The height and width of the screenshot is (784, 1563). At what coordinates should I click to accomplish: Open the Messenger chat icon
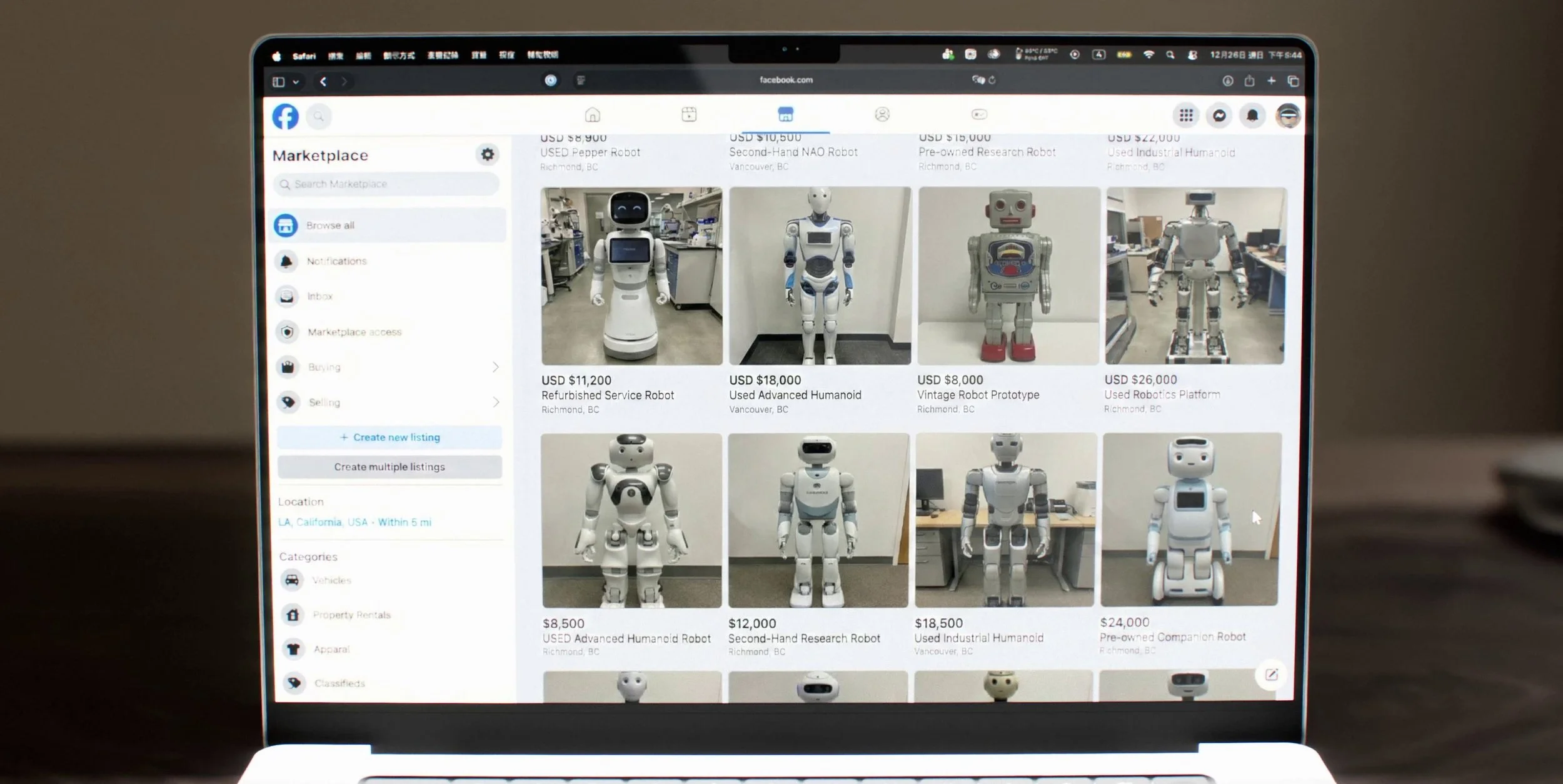pos(1219,116)
